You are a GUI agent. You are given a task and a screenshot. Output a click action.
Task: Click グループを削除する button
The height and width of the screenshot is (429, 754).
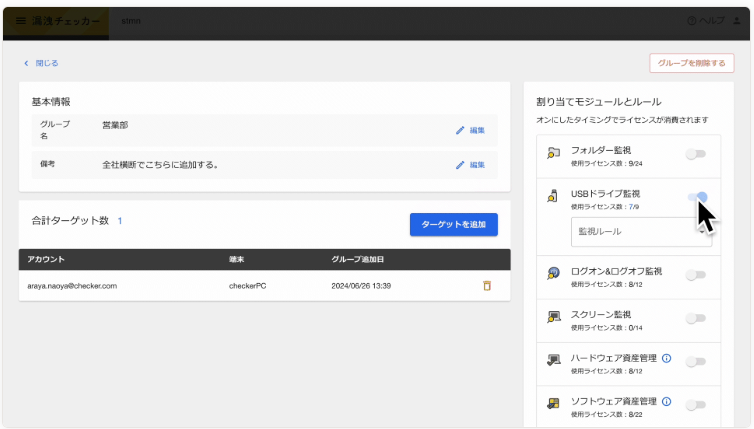tap(691, 63)
